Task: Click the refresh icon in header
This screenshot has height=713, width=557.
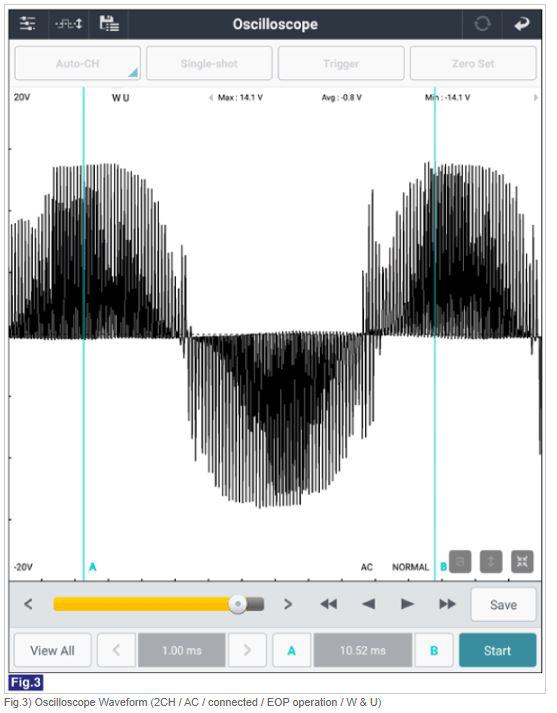Action: [482, 24]
